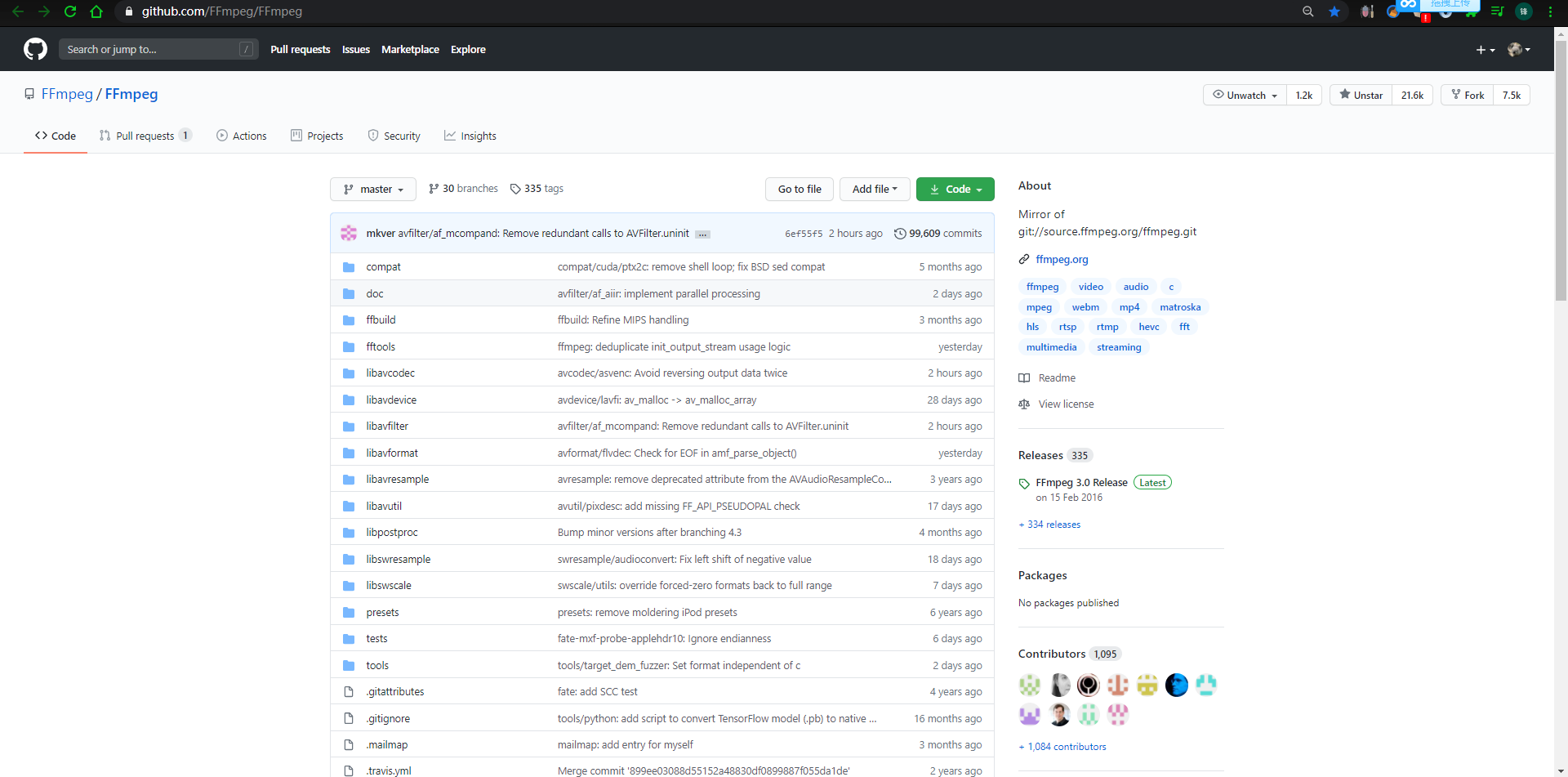Click the repository book icon beside FFmpeg

point(29,94)
